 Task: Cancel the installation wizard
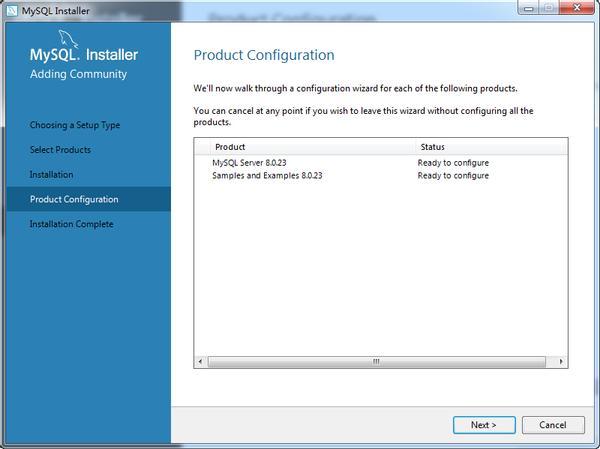553,425
